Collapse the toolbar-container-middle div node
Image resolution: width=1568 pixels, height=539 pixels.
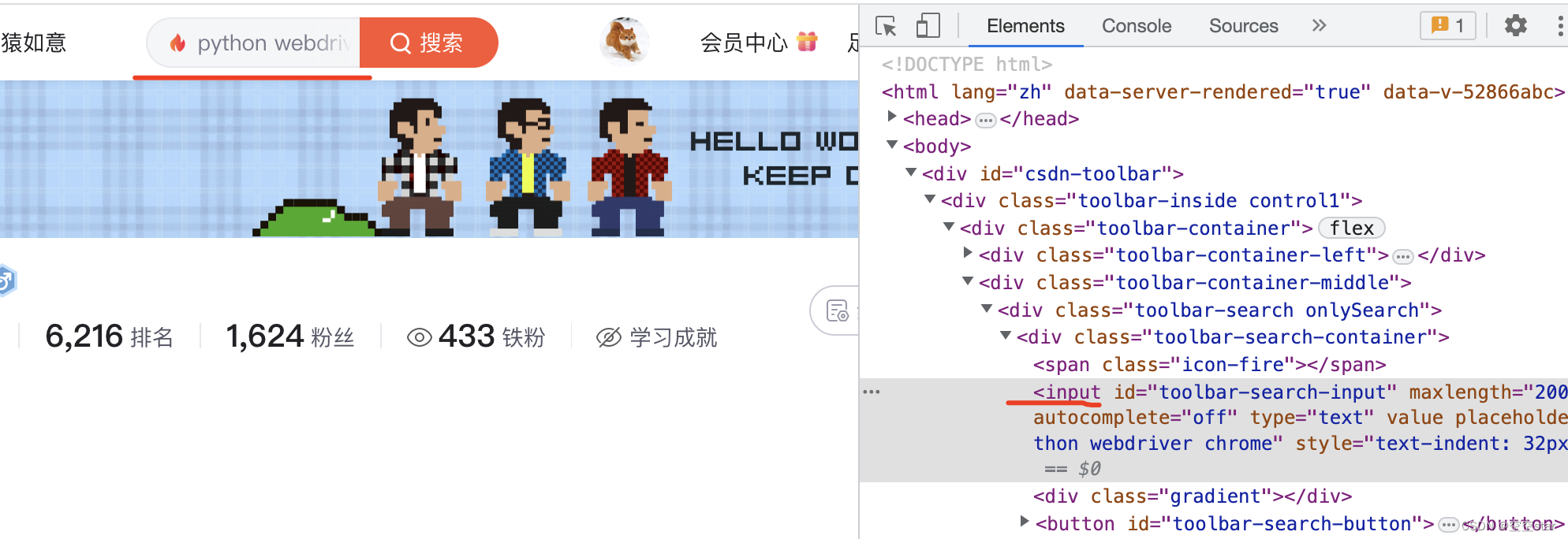(968, 281)
